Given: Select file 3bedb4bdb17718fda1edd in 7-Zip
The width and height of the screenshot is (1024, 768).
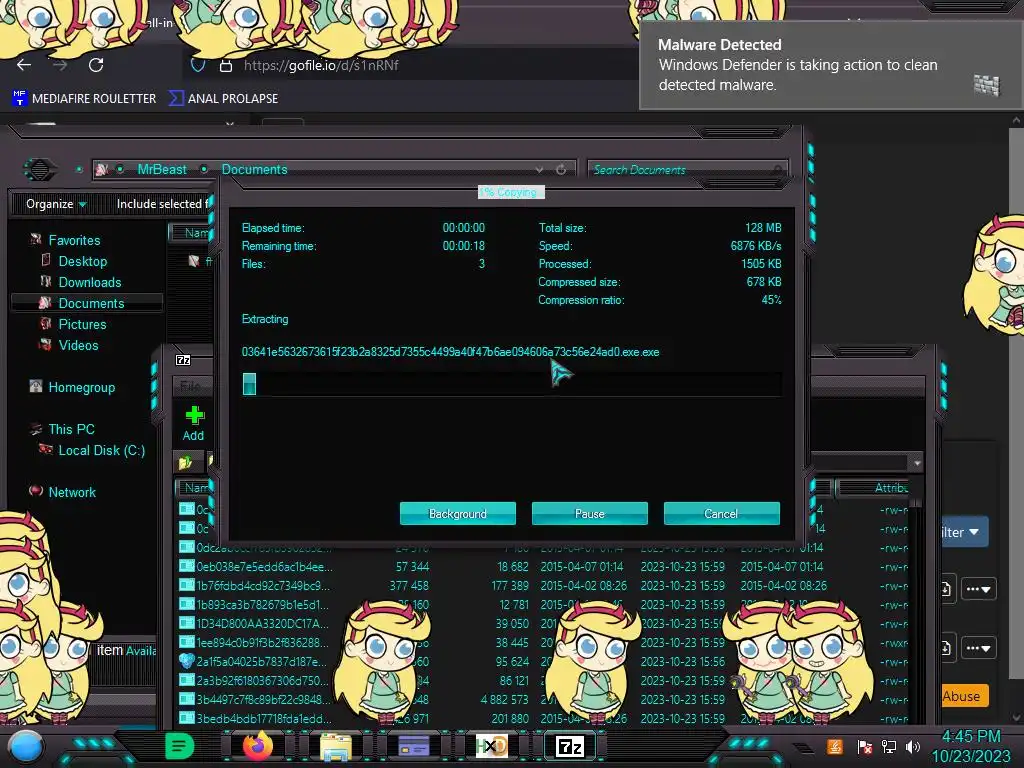Looking at the screenshot, I should (264, 718).
